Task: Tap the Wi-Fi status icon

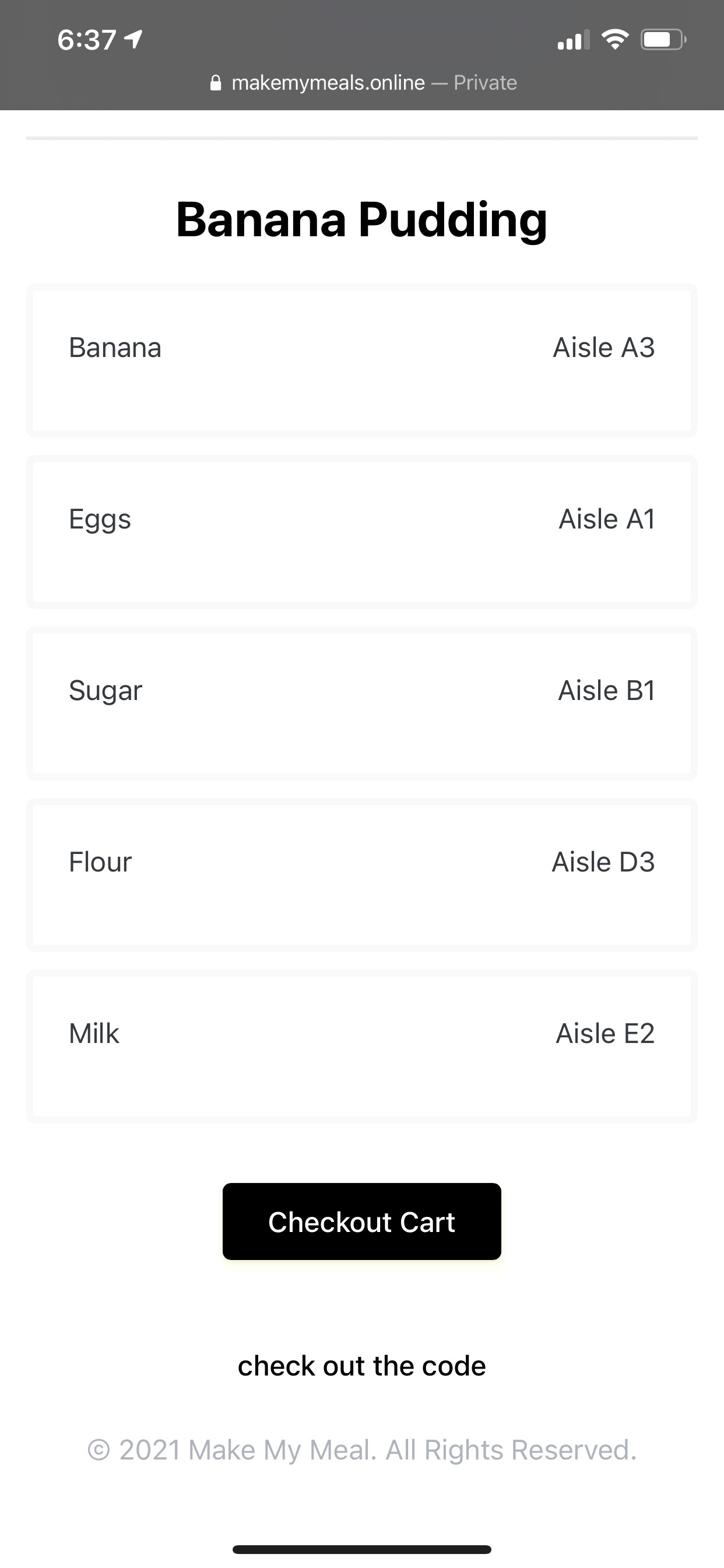Action: click(x=614, y=40)
